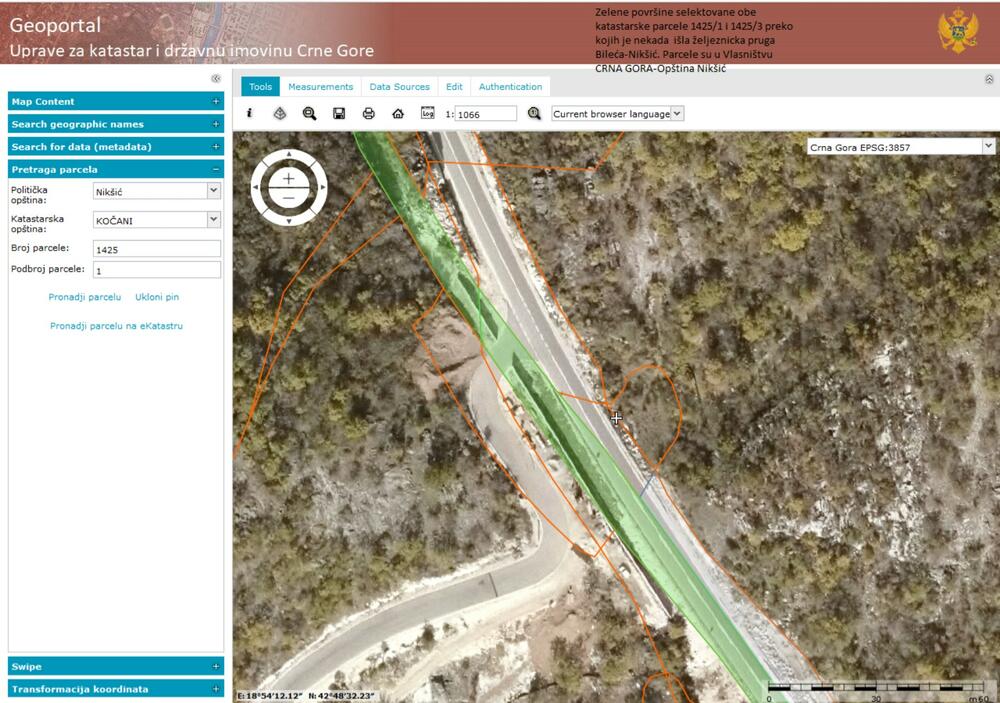This screenshot has width=1000, height=703.
Task: Click the info (i) tool icon
Action: pyautogui.click(x=250, y=114)
